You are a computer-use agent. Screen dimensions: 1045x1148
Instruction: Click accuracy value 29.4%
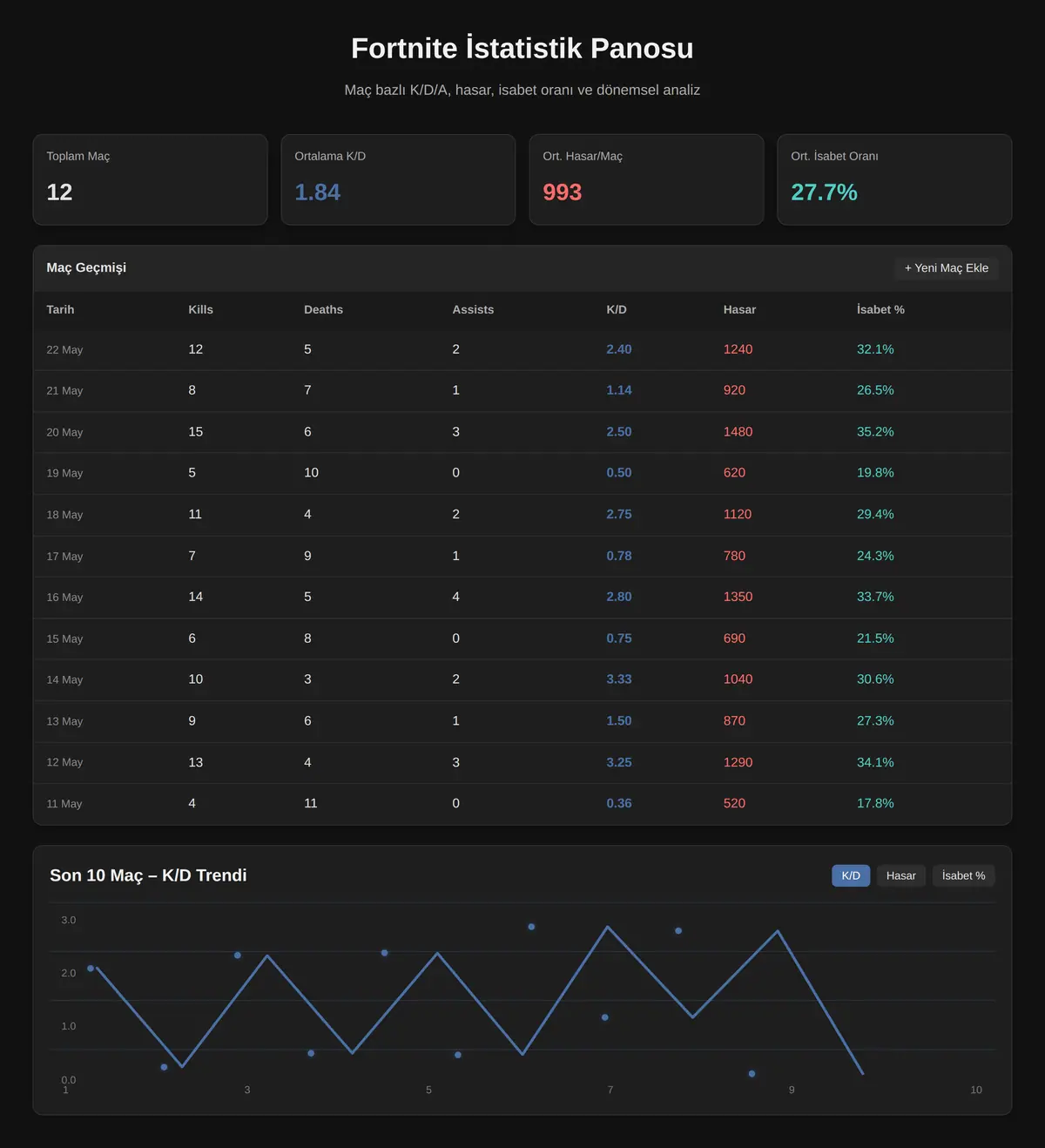[x=875, y=514]
